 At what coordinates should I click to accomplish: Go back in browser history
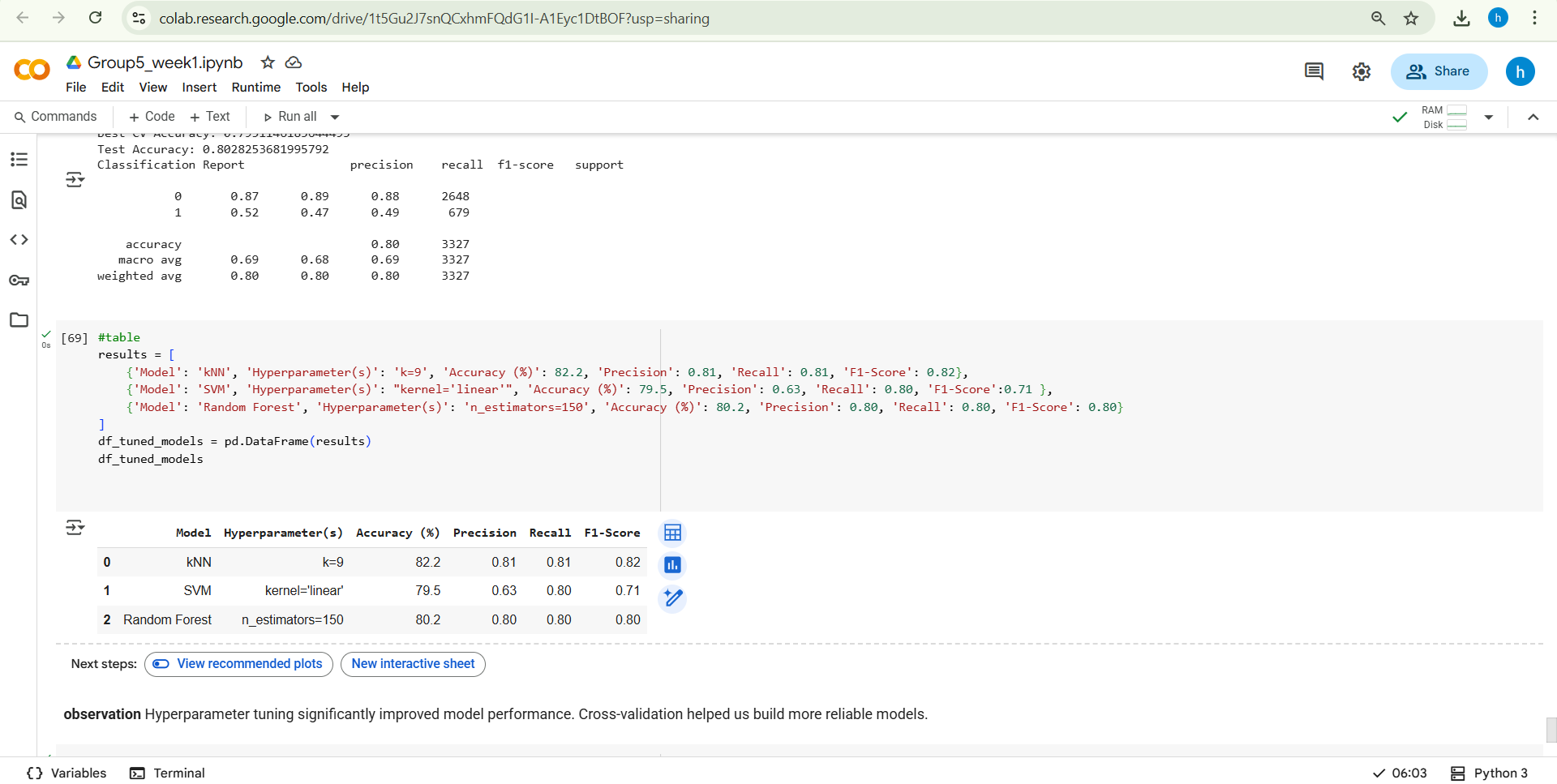tap(23, 18)
